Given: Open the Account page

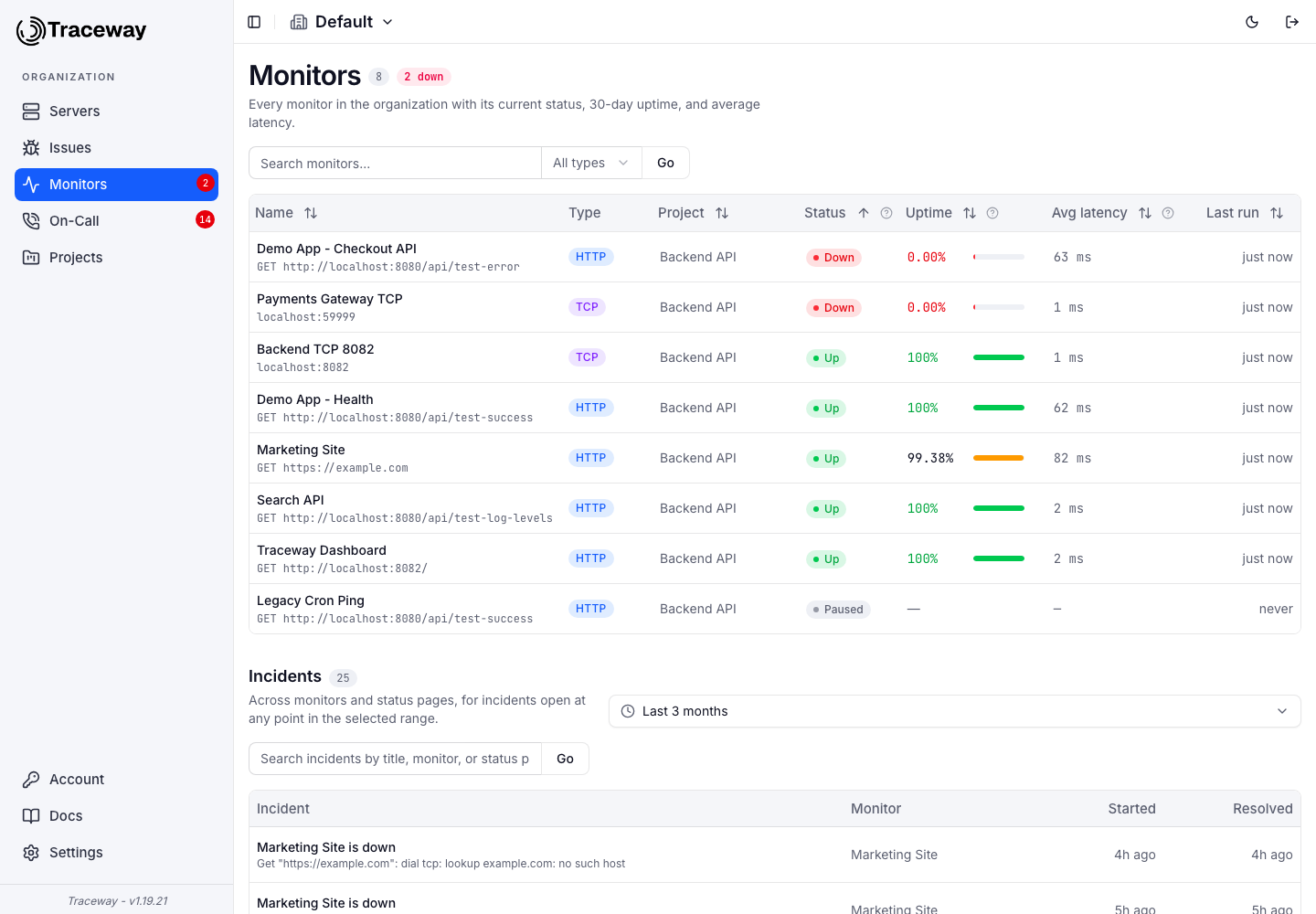Looking at the screenshot, I should point(116,780).
